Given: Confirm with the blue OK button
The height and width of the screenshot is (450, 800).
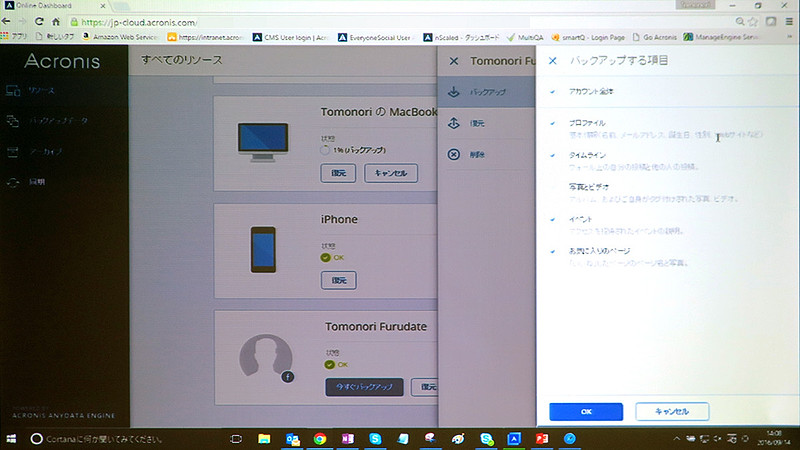Looking at the screenshot, I should click(586, 411).
